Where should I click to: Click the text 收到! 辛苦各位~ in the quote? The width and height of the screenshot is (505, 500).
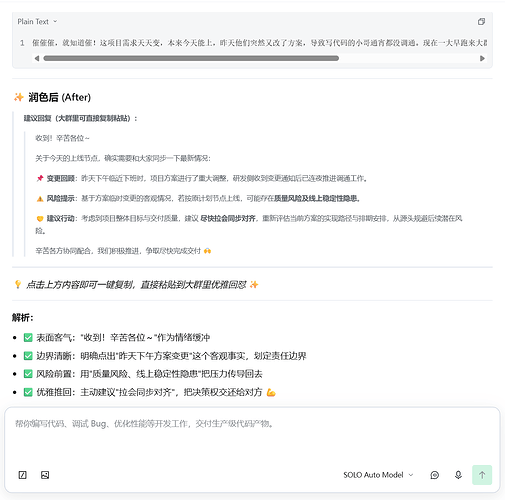62,138
